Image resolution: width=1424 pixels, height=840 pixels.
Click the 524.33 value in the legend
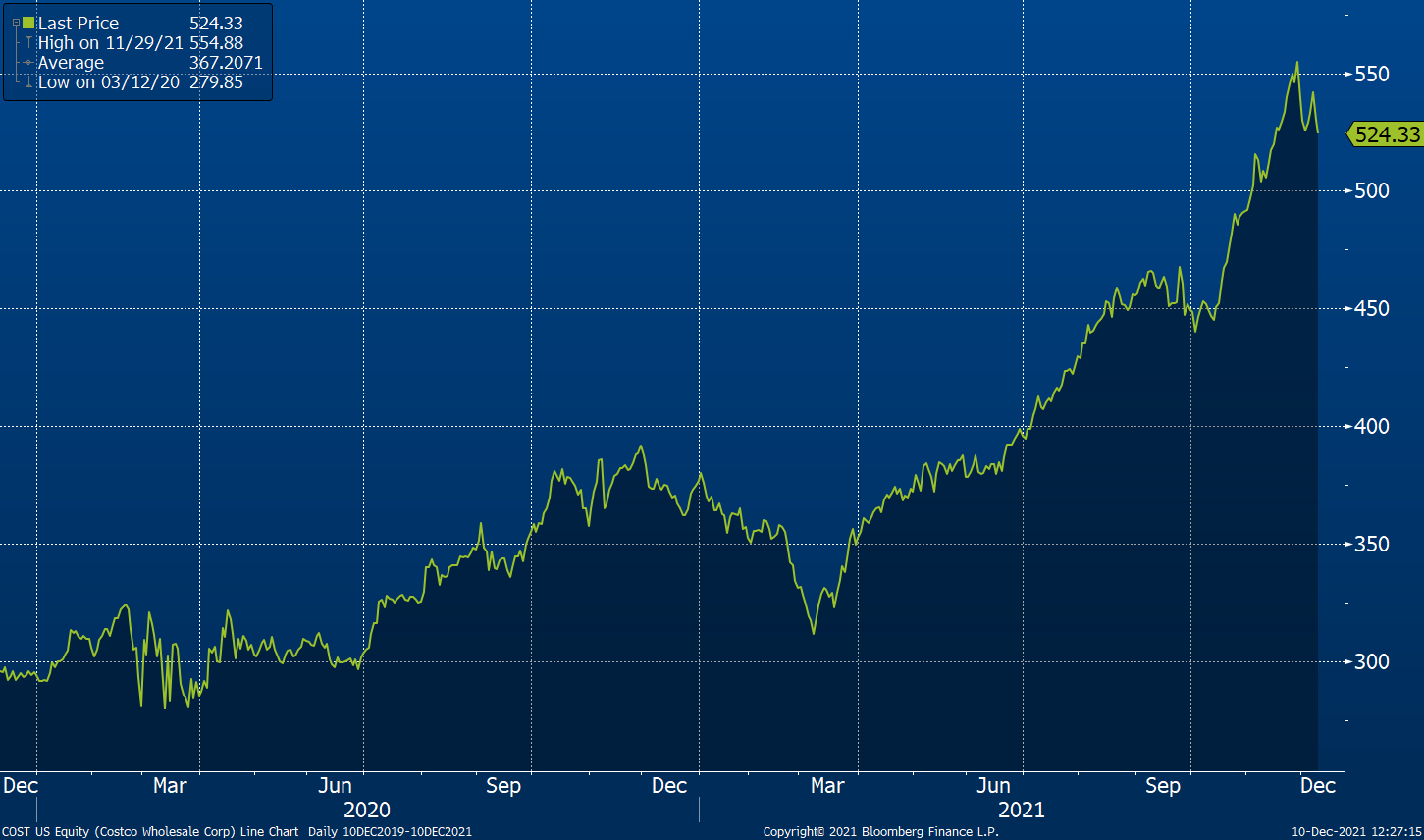pyautogui.click(x=216, y=23)
